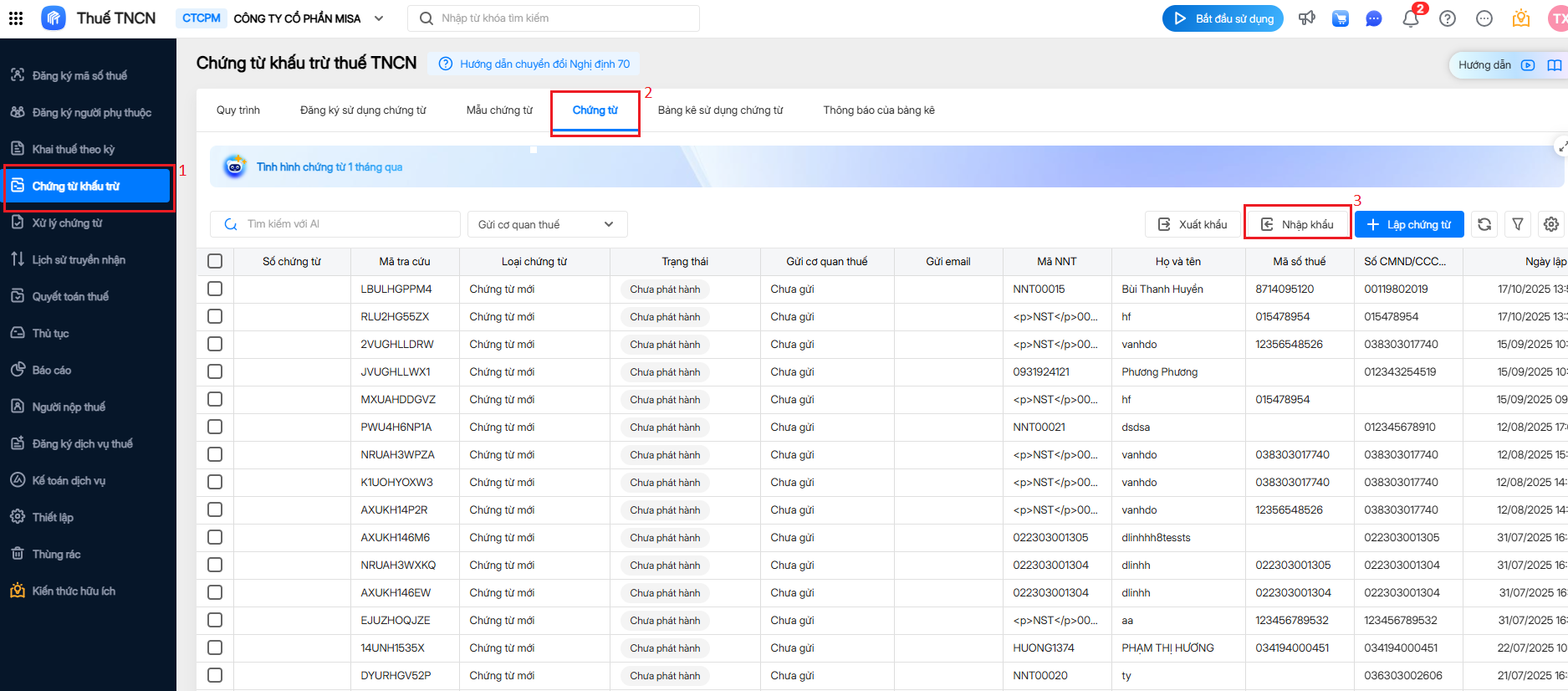Viewport: 1568px width, 691px height.
Task: Open Quyết toán thuế in the sidebar
Action: (x=70, y=296)
